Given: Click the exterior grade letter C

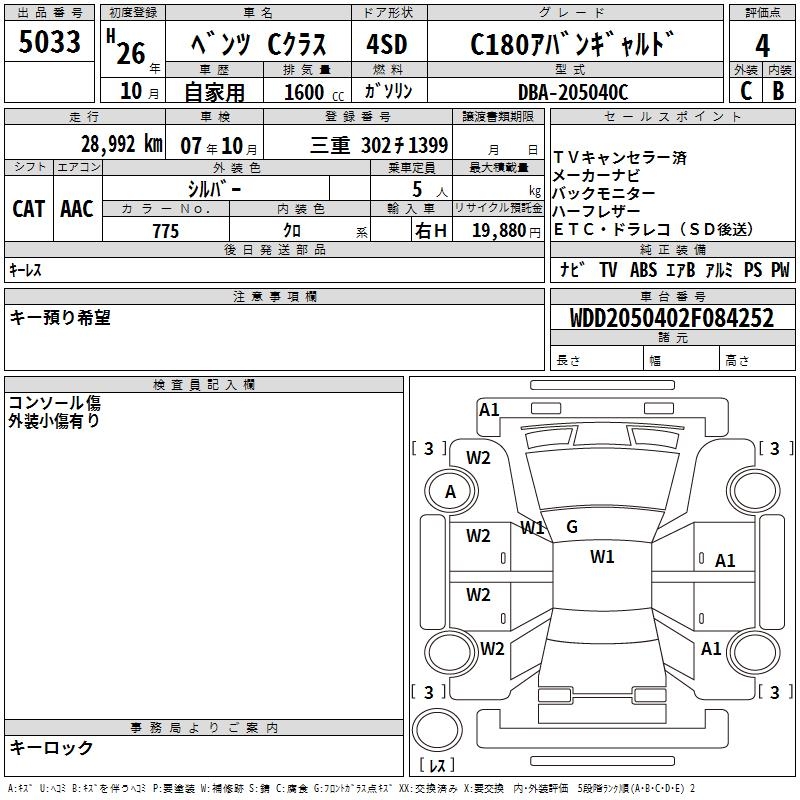Looking at the screenshot, I should pos(746,91).
